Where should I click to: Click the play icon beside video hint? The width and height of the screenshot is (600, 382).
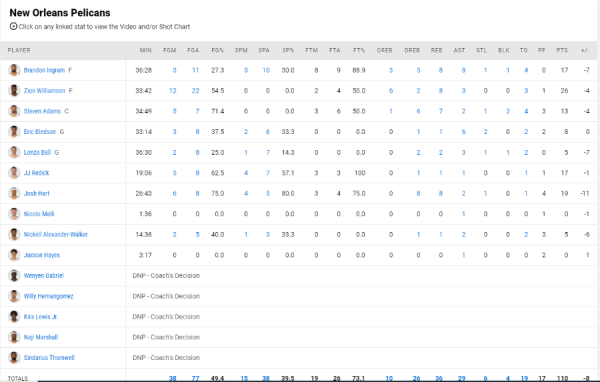13,26
